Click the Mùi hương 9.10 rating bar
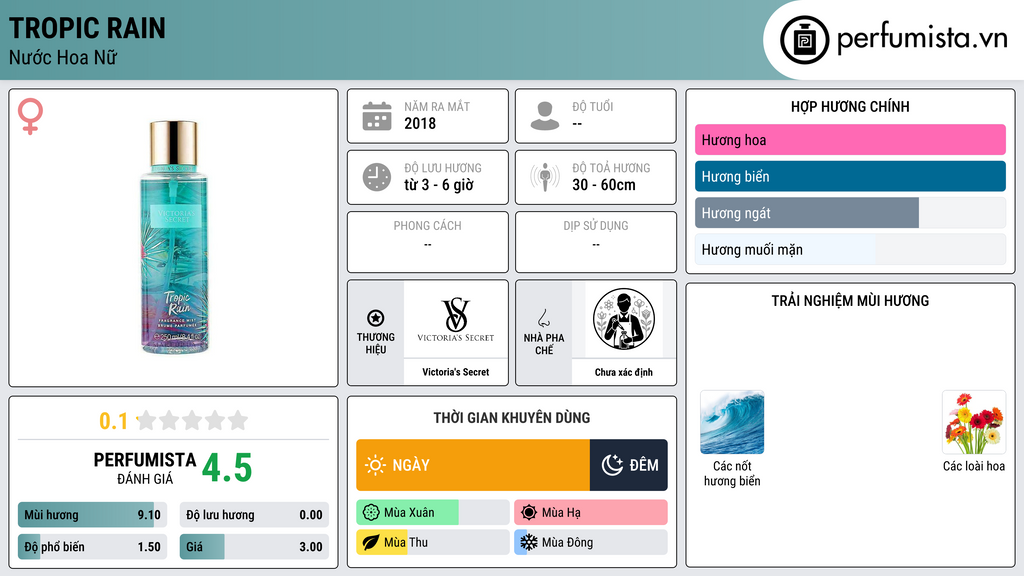This screenshot has width=1024, height=576. click(x=92, y=515)
